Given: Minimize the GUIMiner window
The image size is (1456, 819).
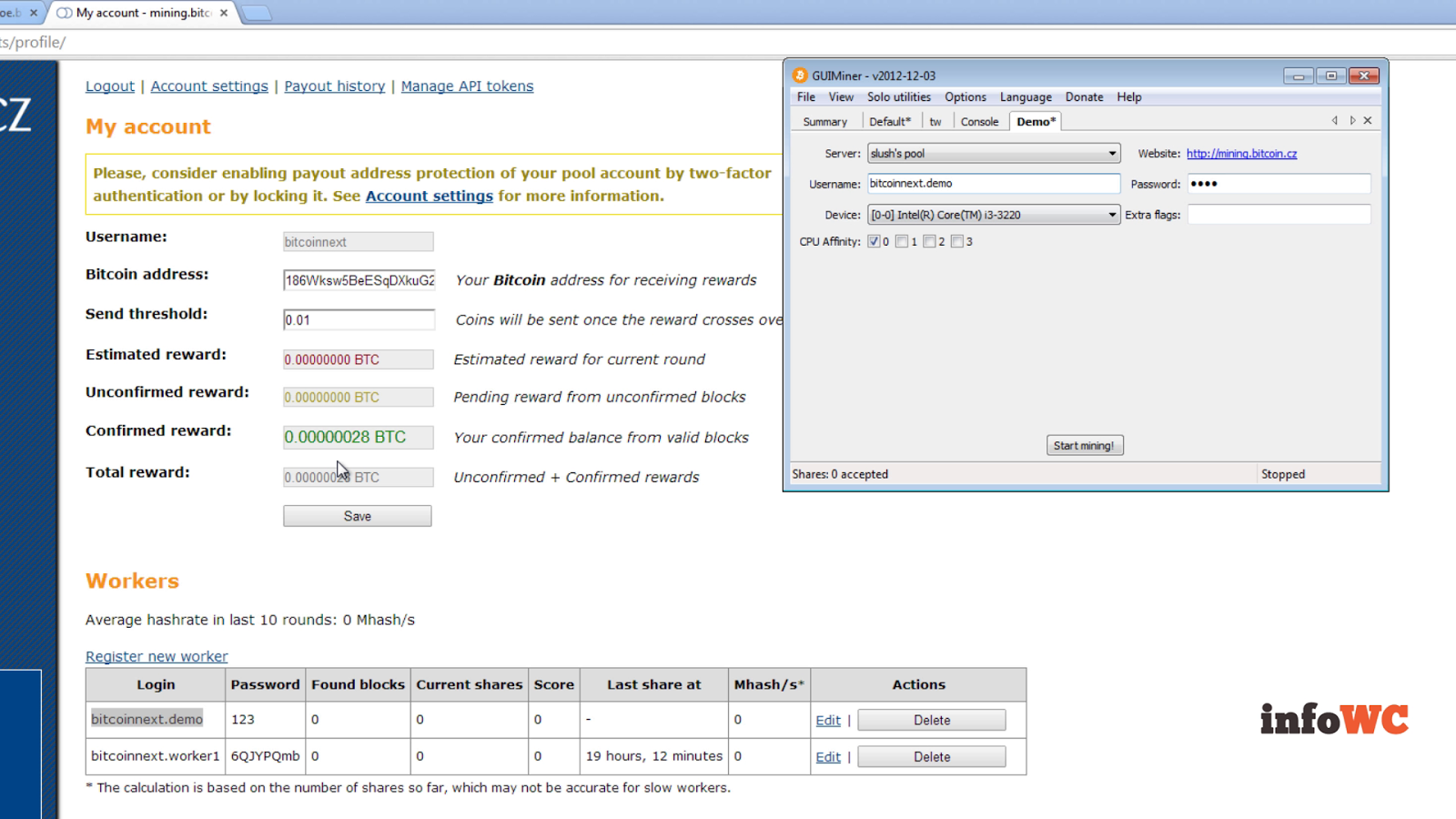Looking at the screenshot, I should tap(1299, 76).
